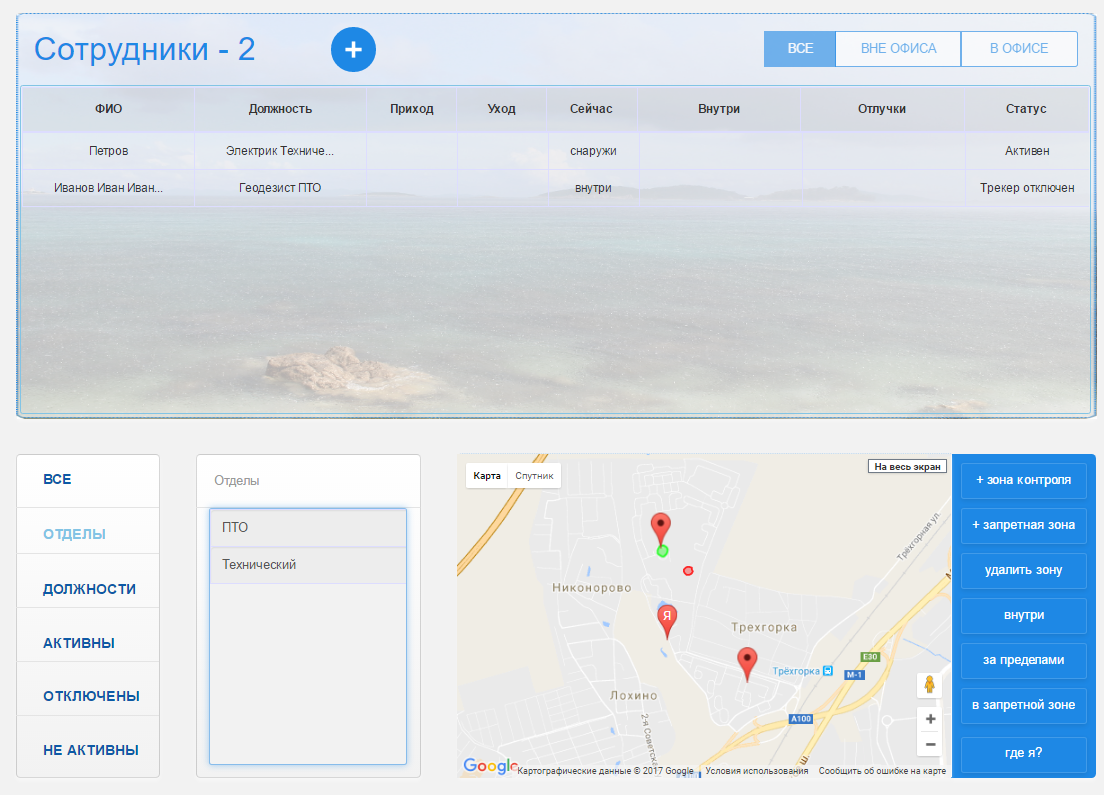
Task: Sort by Внутри column header
Action: [x=719, y=109]
